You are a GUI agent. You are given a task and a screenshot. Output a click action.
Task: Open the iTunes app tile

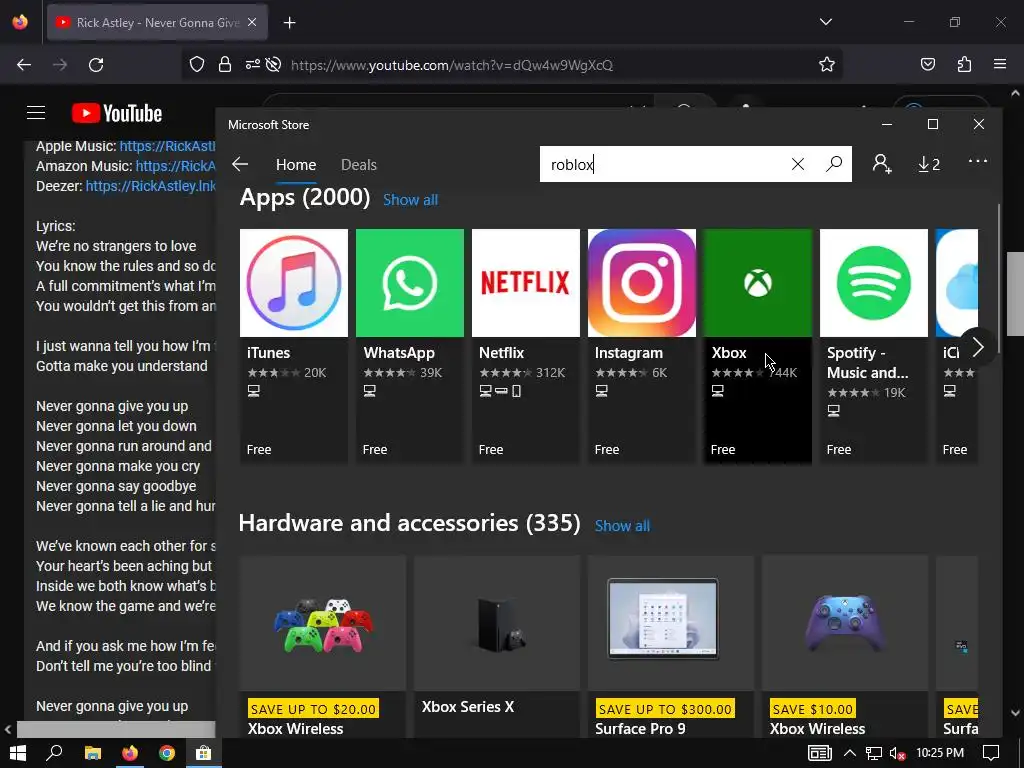coord(294,346)
